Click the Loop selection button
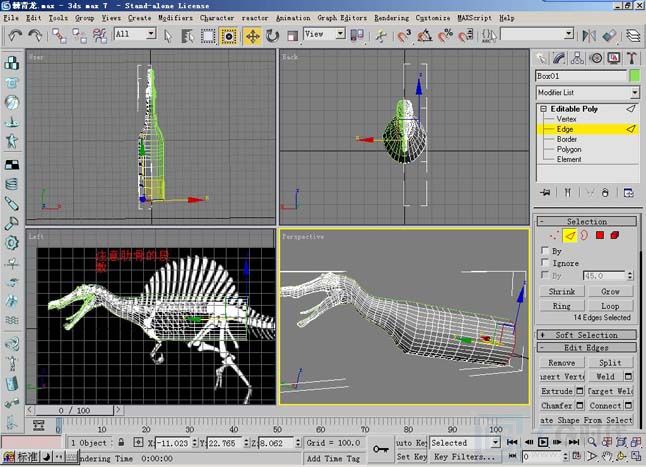The image size is (646, 467). coord(610,306)
